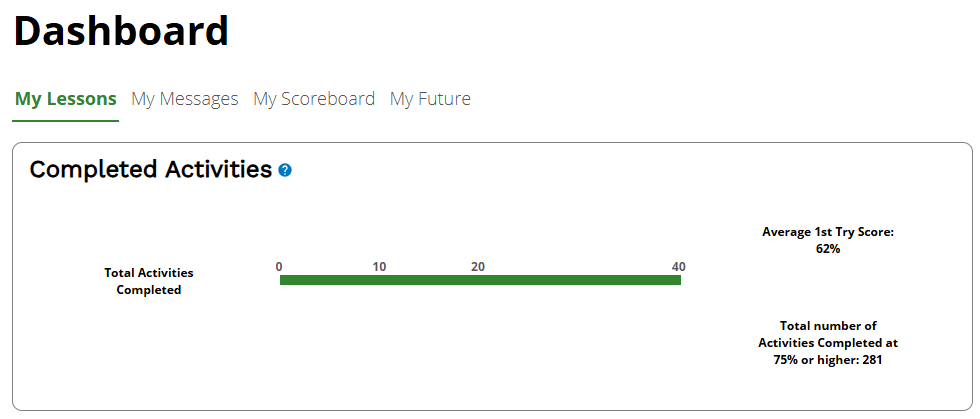Select the 62% score value
Image resolution: width=980 pixels, height=419 pixels.
[828, 249]
